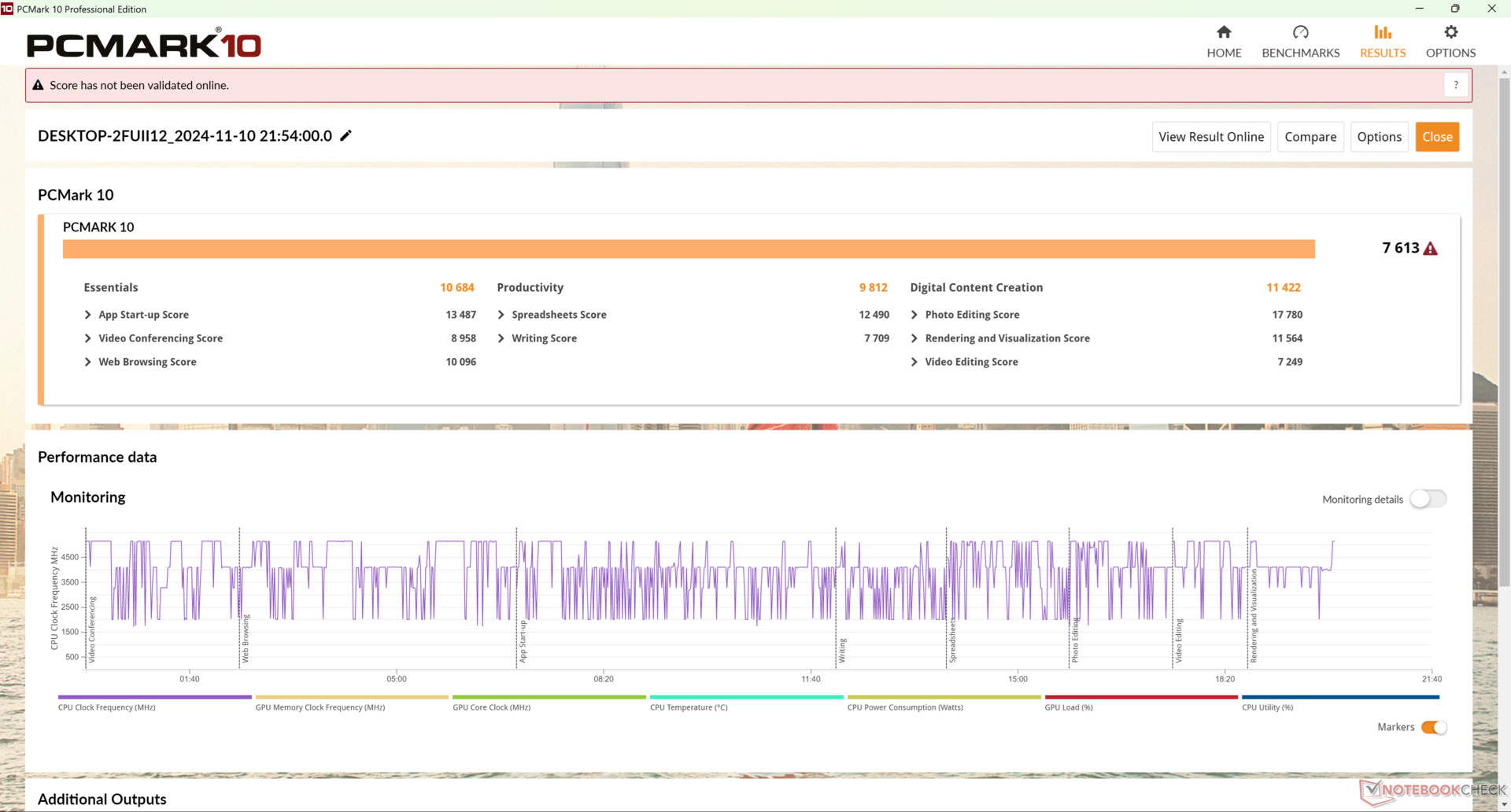Expand Spreadsheets Score details
This screenshot has width=1511, height=812.
coord(501,315)
